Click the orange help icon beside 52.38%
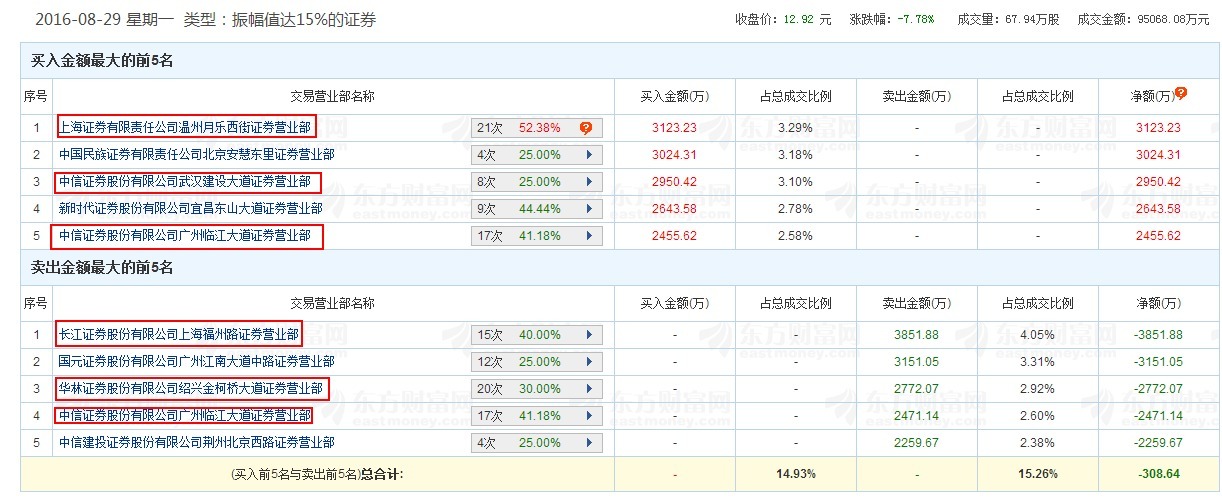The height and width of the screenshot is (498, 1222). coord(585,128)
